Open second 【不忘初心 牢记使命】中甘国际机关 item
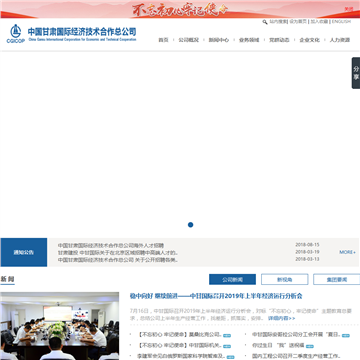 point(179,345)
